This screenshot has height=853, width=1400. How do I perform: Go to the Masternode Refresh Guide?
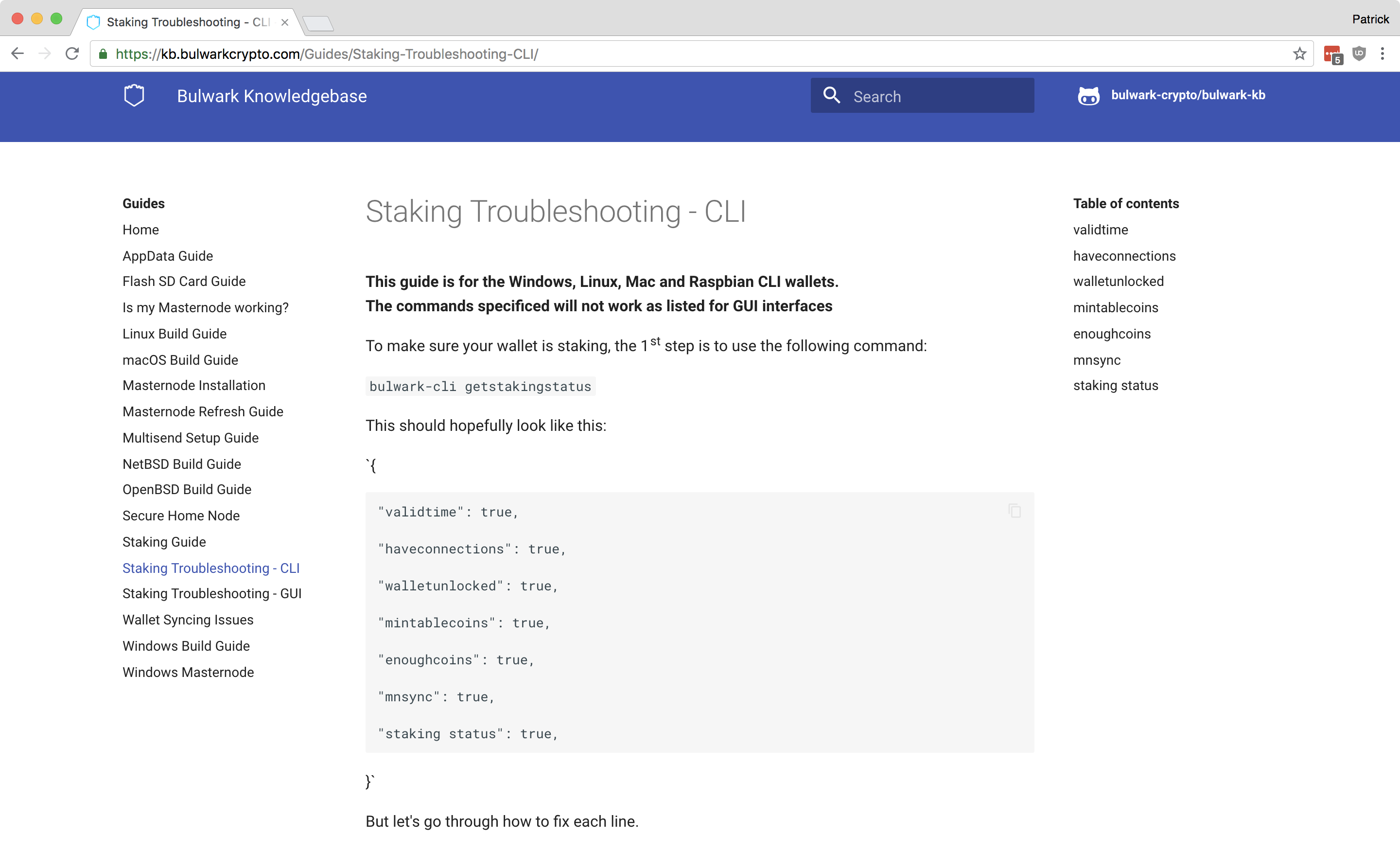(203, 411)
